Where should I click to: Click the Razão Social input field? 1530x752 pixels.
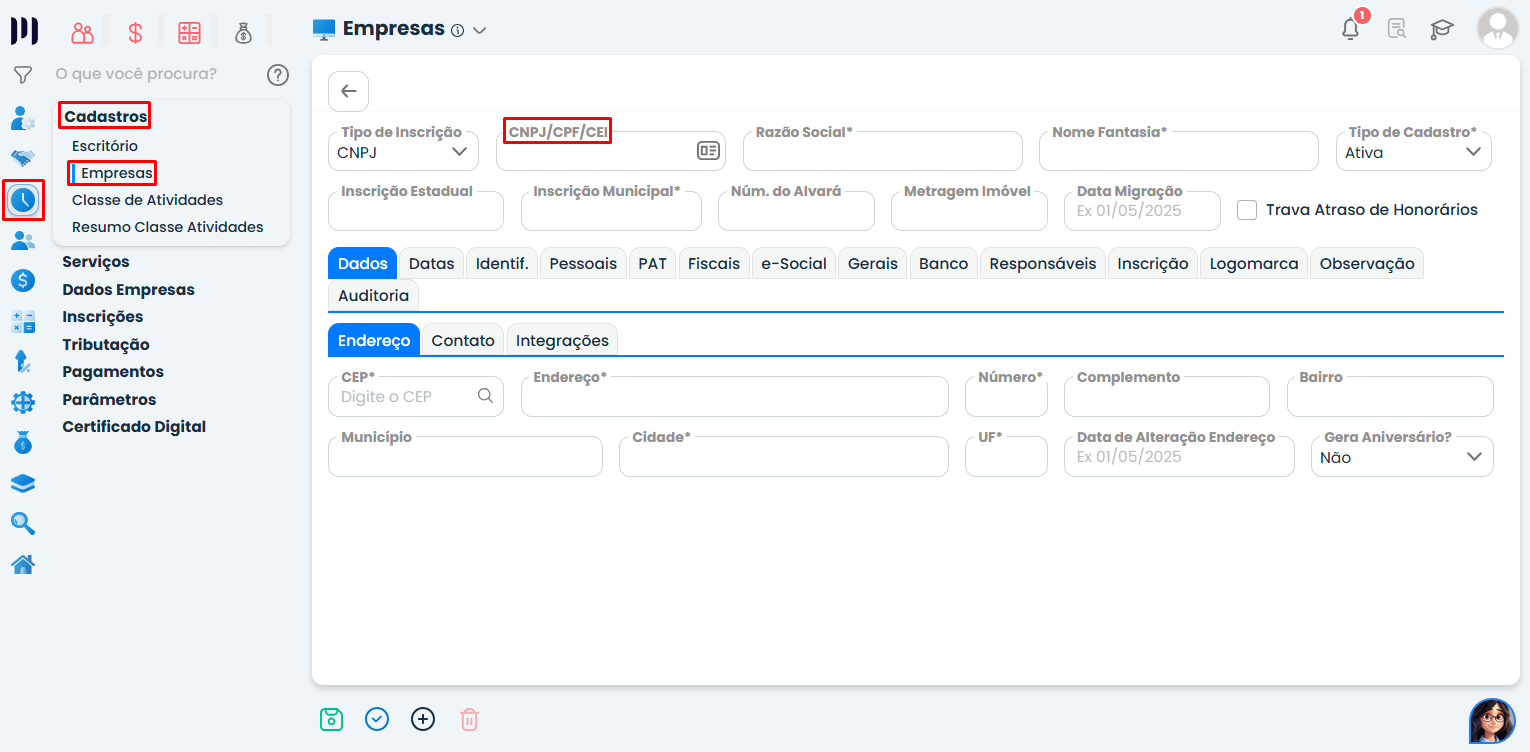(882, 153)
